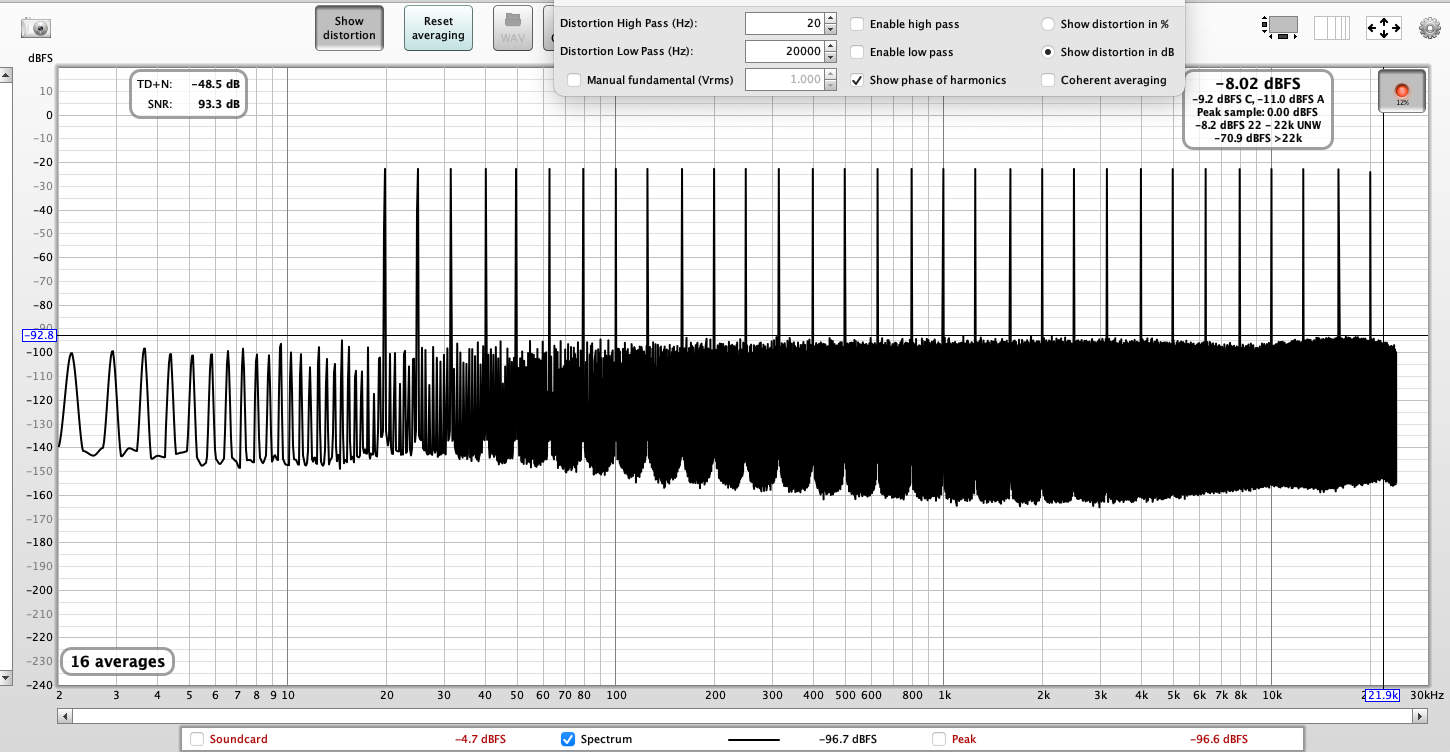Select Show distortion in % radio
The width and height of the screenshot is (1450, 752).
coord(1048,24)
